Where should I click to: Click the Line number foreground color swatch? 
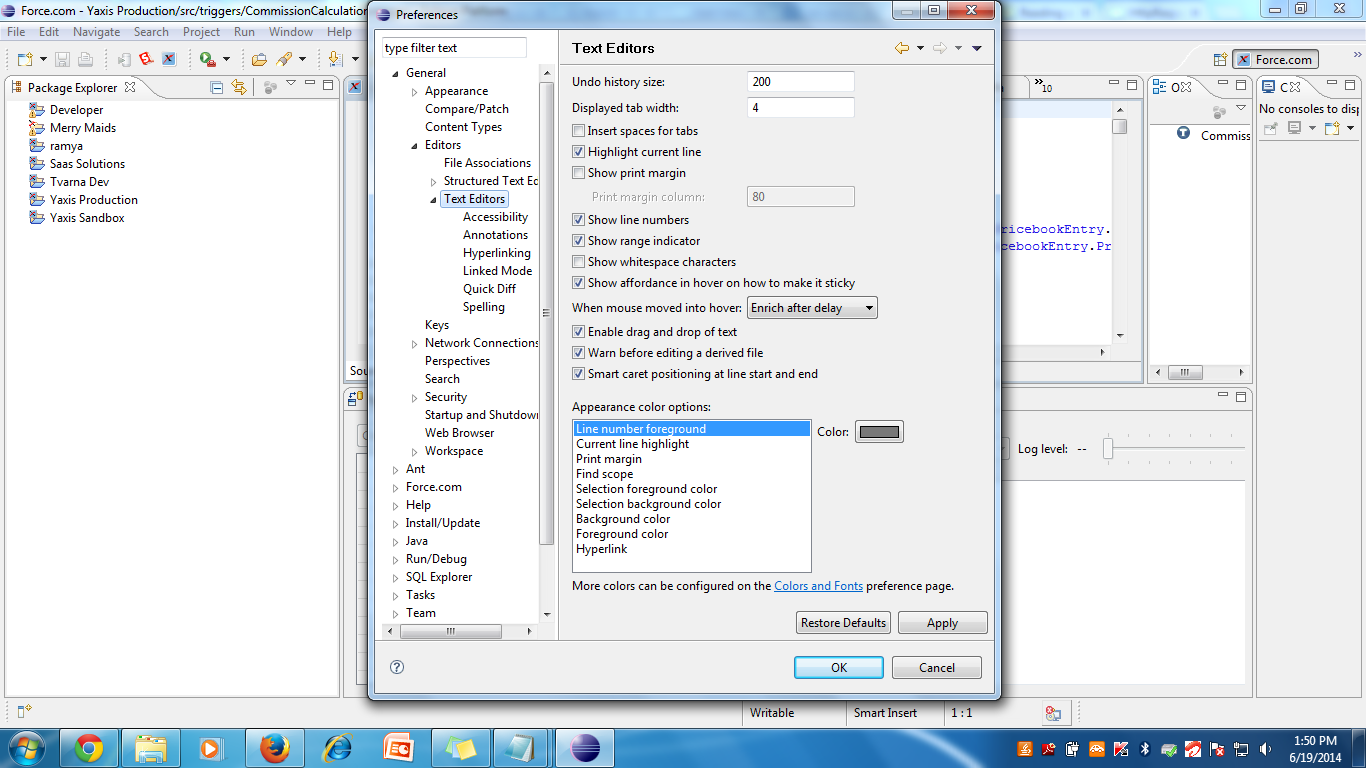pos(878,431)
